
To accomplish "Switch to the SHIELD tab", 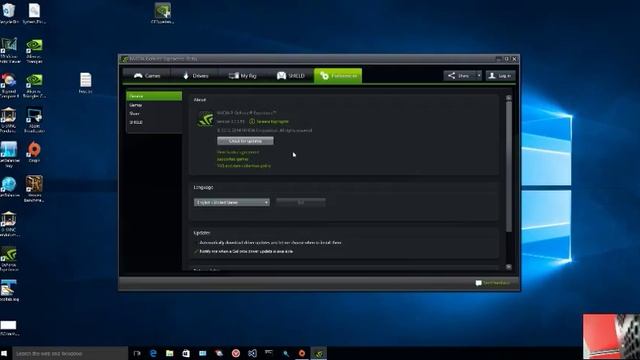I will (x=290, y=76).
